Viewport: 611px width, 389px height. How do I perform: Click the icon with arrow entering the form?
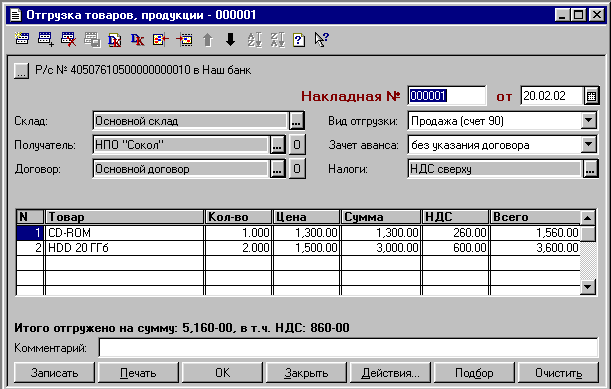pos(184,39)
